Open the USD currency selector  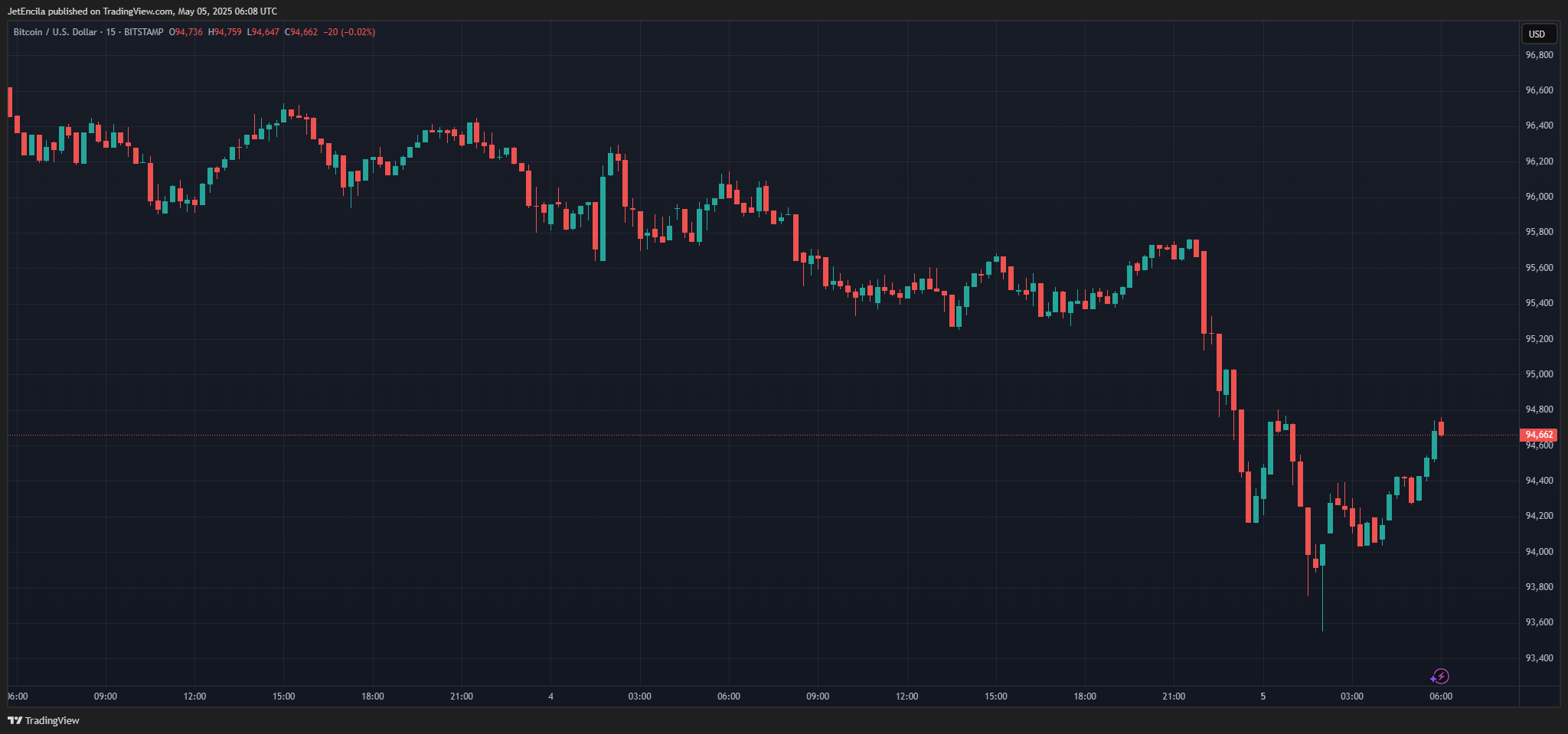click(x=1537, y=34)
